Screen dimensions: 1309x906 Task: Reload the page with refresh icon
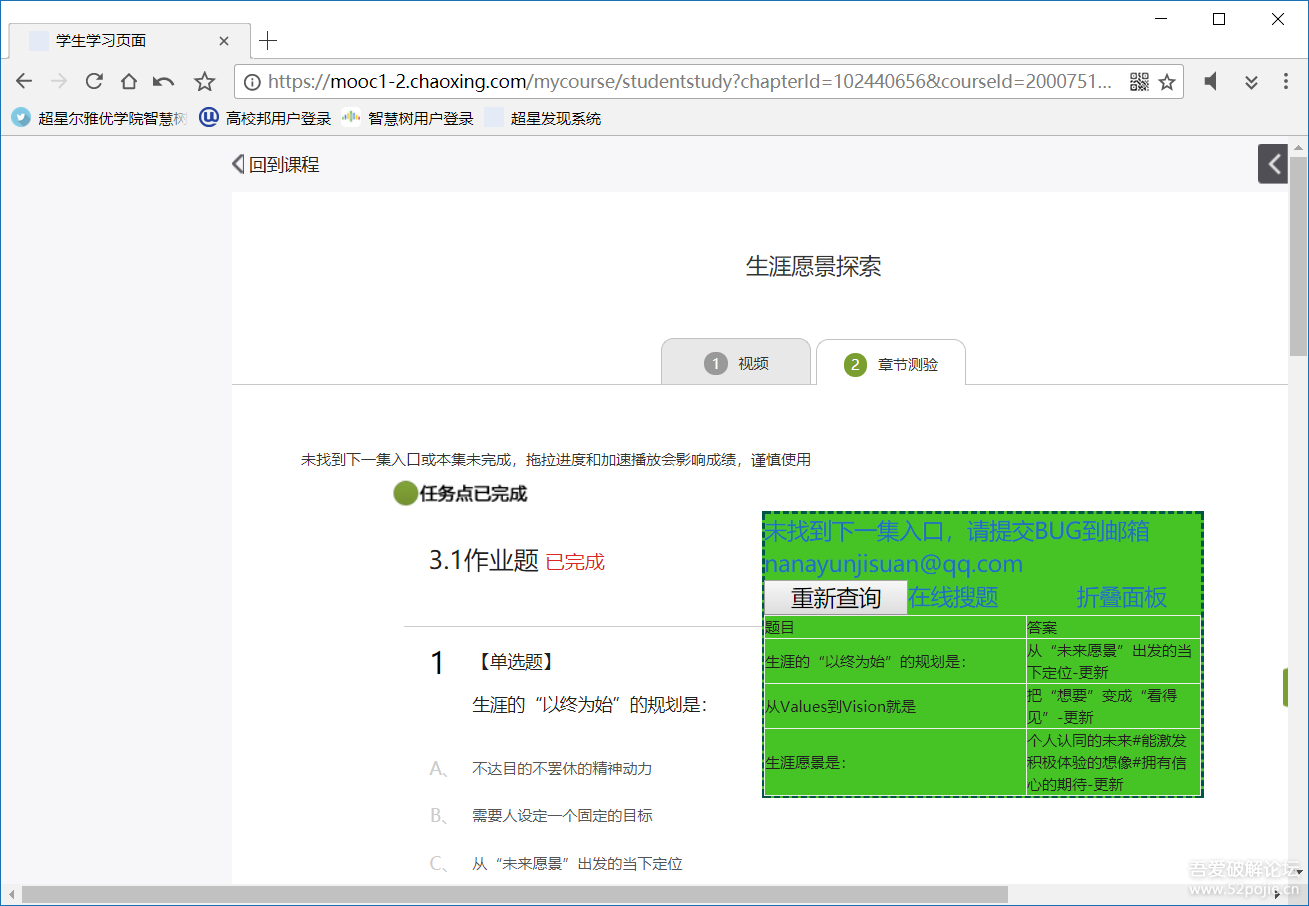[x=94, y=82]
